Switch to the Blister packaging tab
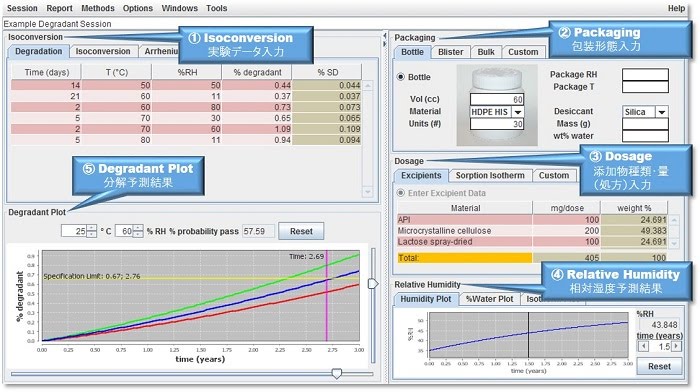The image size is (700, 392). click(x=450, y=52)
